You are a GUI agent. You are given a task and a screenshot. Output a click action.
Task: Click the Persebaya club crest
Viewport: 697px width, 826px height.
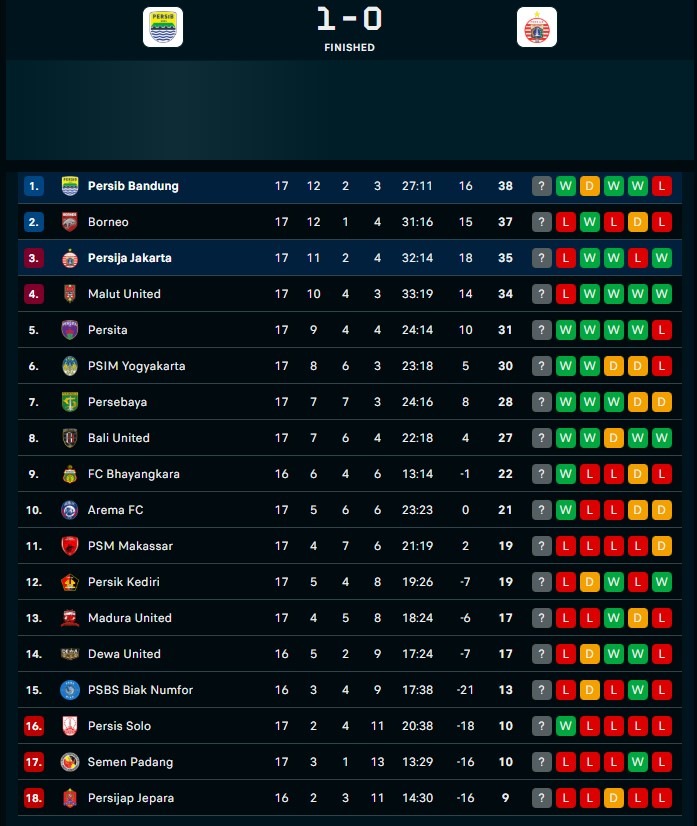(x=70, y=402)
